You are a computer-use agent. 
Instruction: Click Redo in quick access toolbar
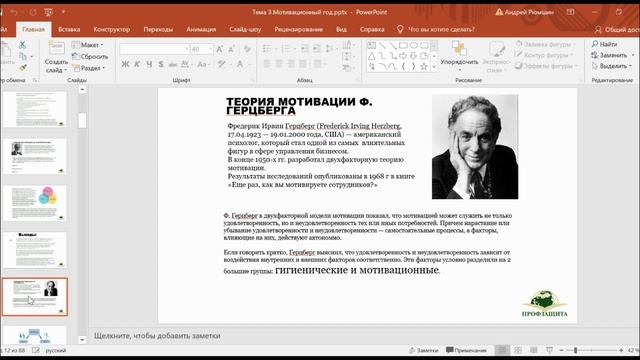pyautogui.click(x=33, y=12)
